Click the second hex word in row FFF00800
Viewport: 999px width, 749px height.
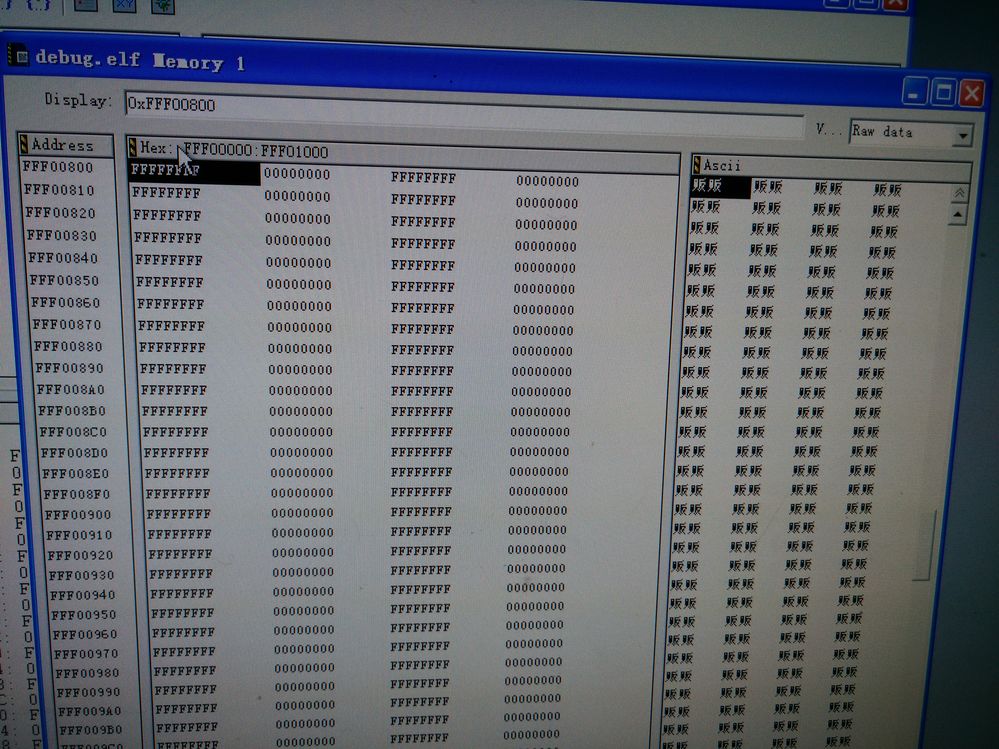[297, 174]
